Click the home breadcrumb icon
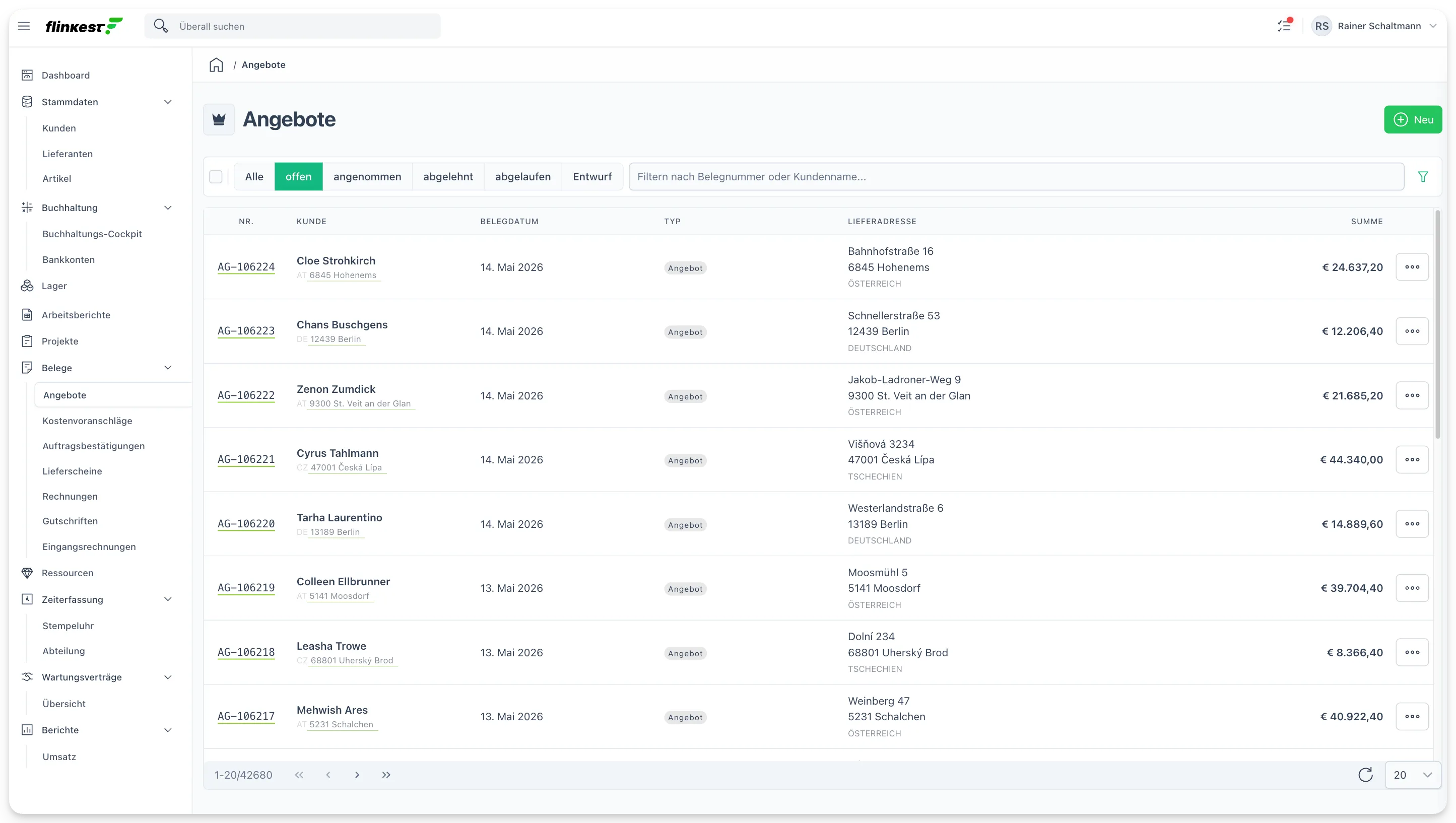 [216, 65]
